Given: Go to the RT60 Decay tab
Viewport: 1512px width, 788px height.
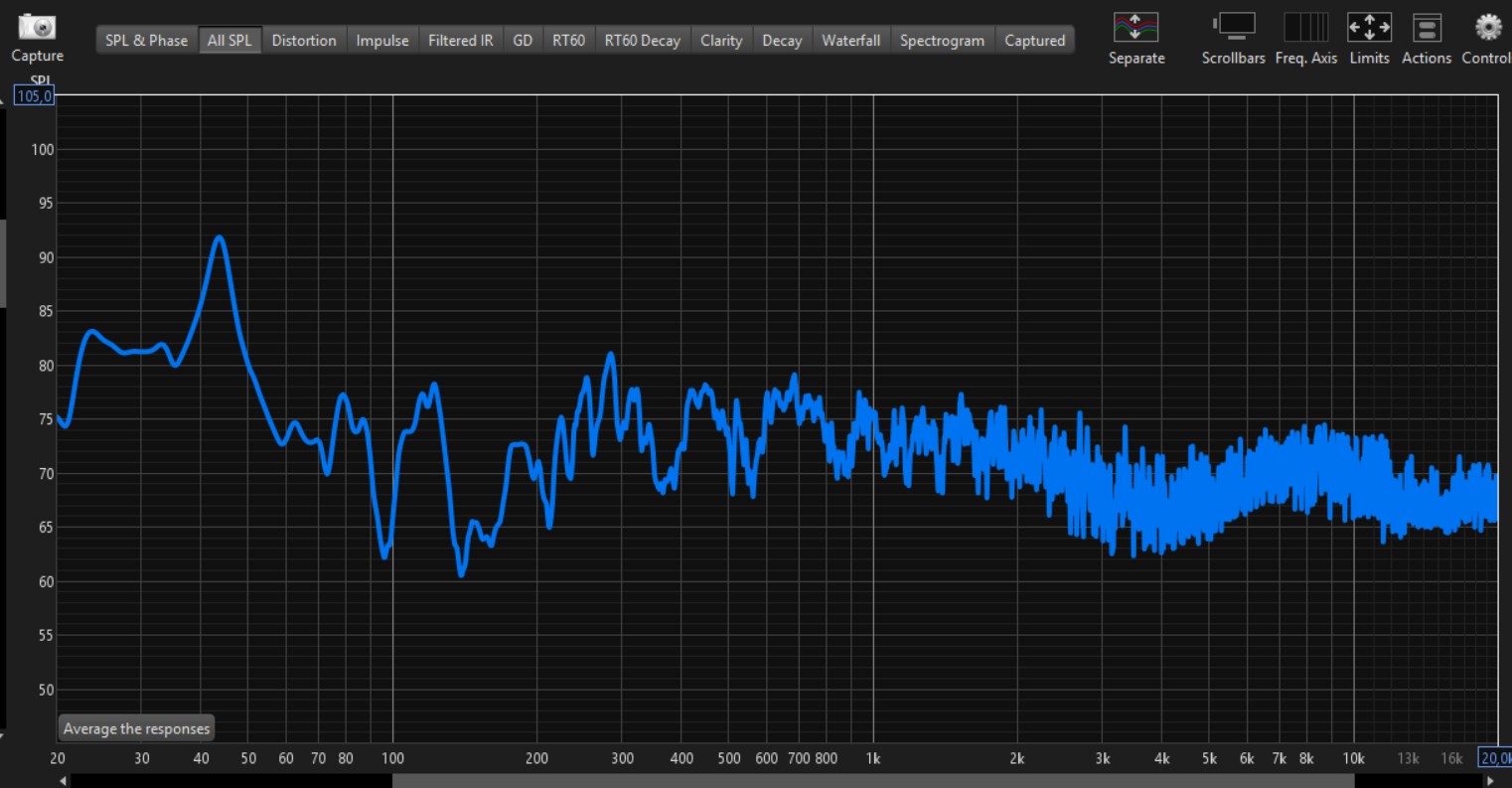Looking at the screenshot, I should click(642, 41).
